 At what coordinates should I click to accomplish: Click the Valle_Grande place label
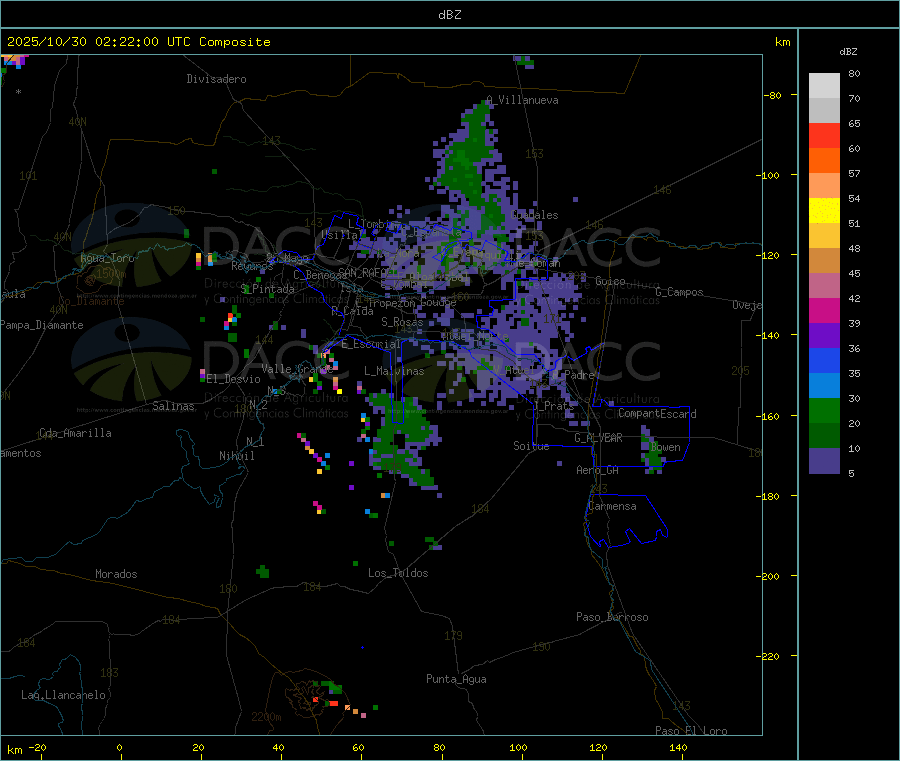297,369
